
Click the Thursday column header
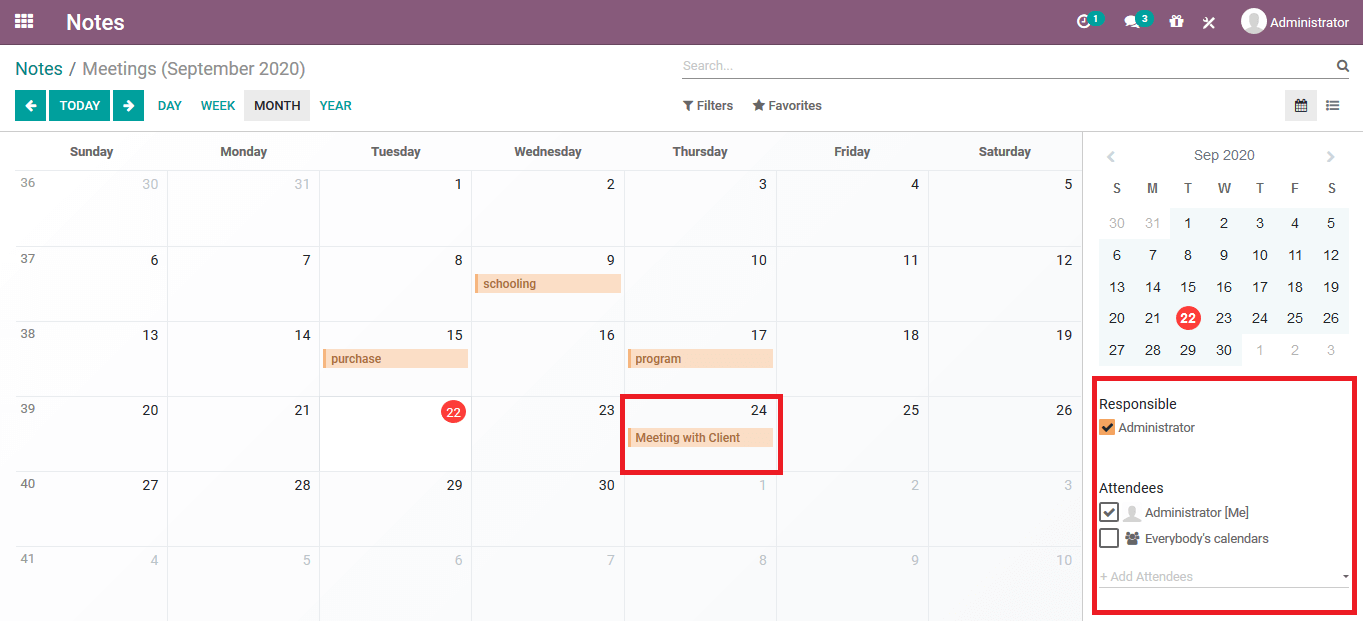pos(700,152)
